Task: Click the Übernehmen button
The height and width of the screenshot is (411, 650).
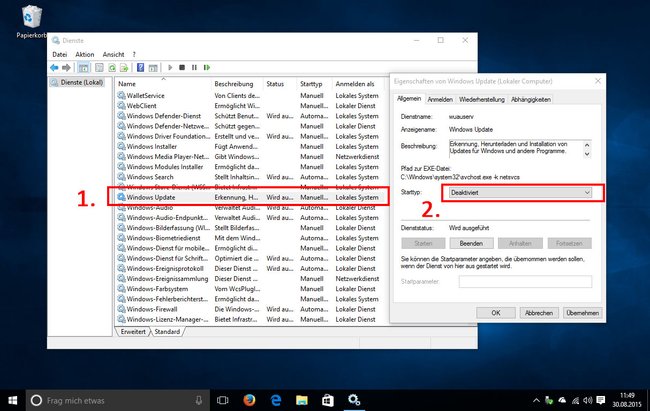Action: (x=582, y=313)
